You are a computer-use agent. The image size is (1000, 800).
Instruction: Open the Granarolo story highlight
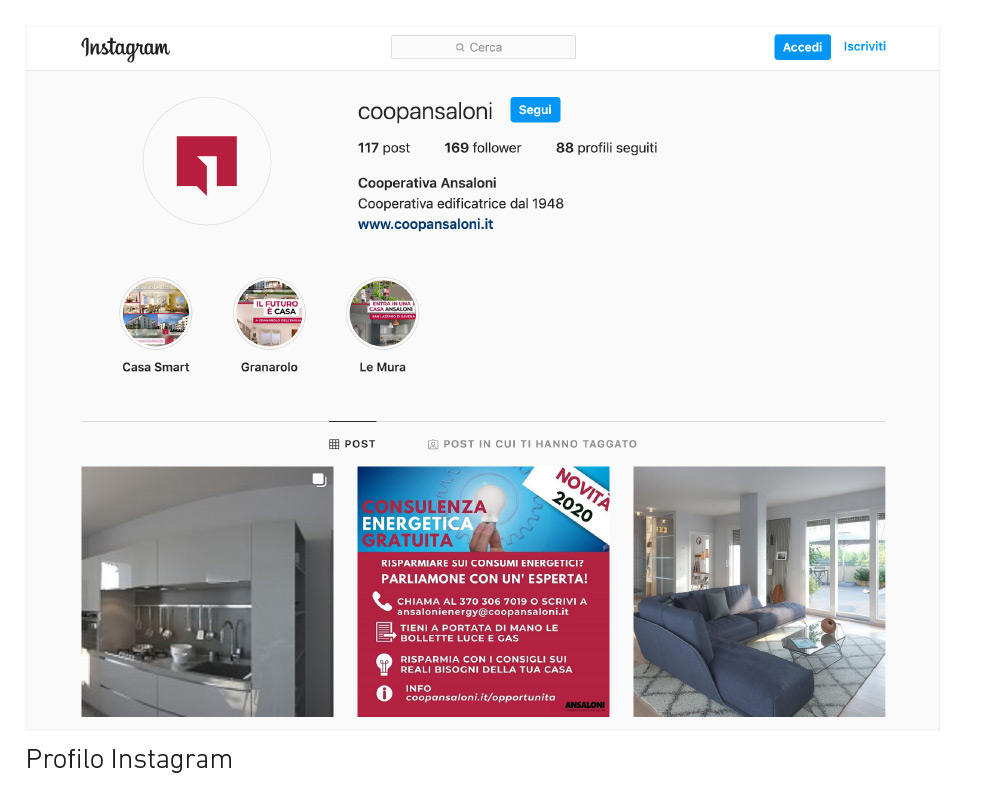point(269,313)
